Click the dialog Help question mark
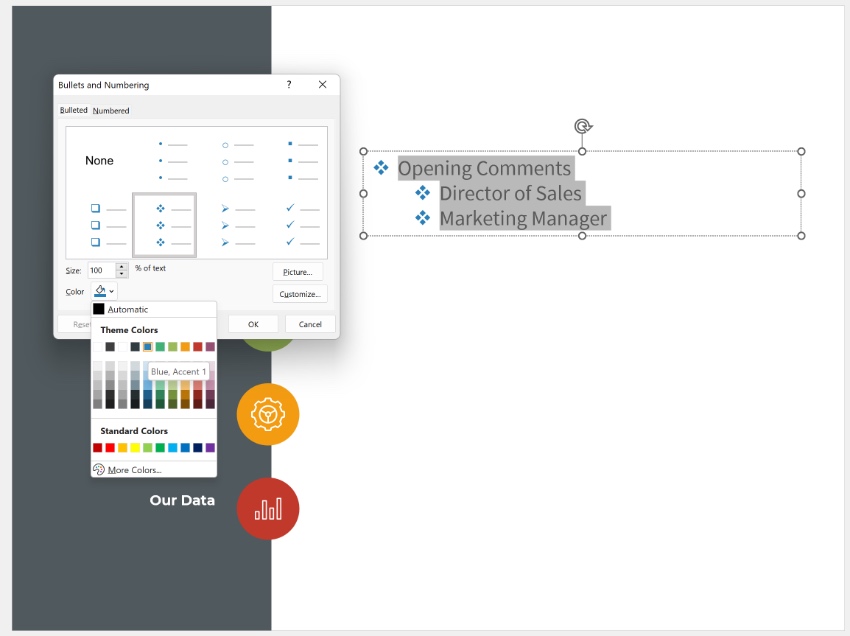Image resolution: width=850 pixels, height=636 pixels. click(x=289, y=84)
